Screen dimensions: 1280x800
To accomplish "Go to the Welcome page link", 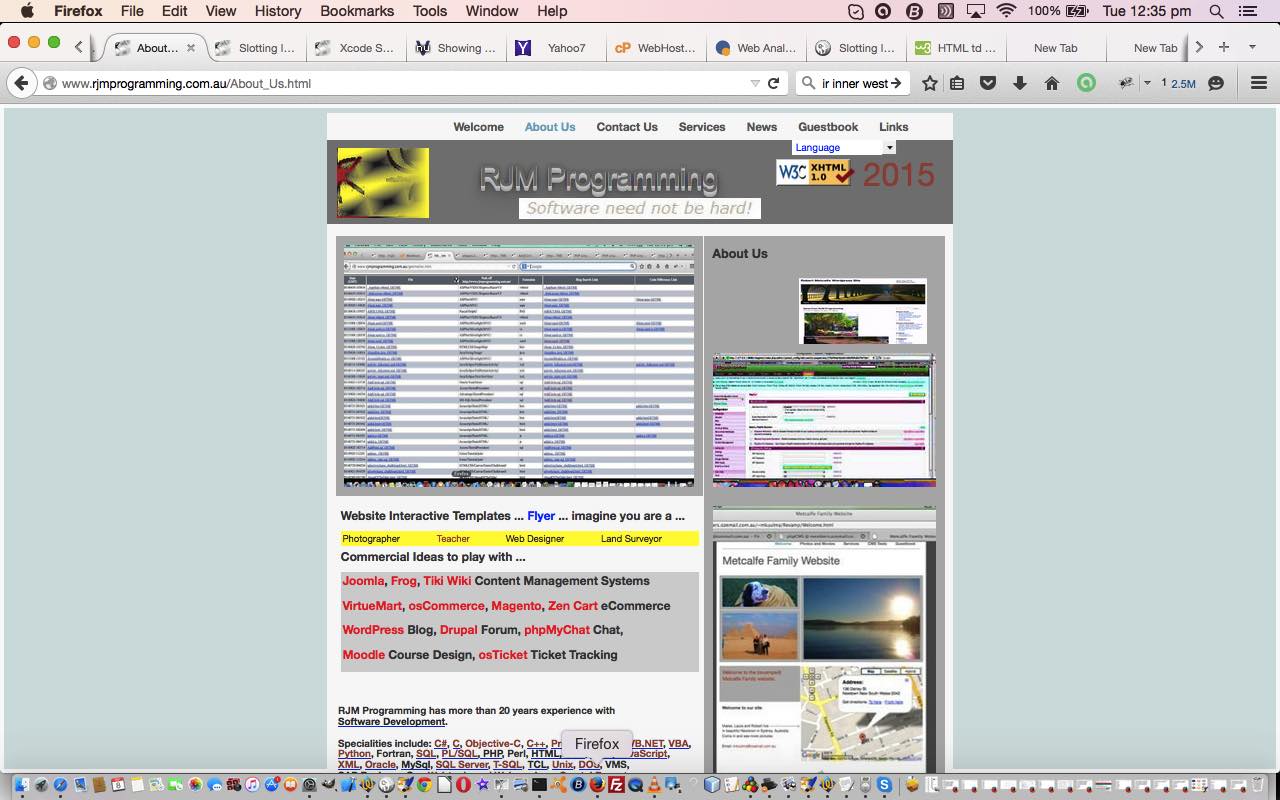I will point(478,127).
